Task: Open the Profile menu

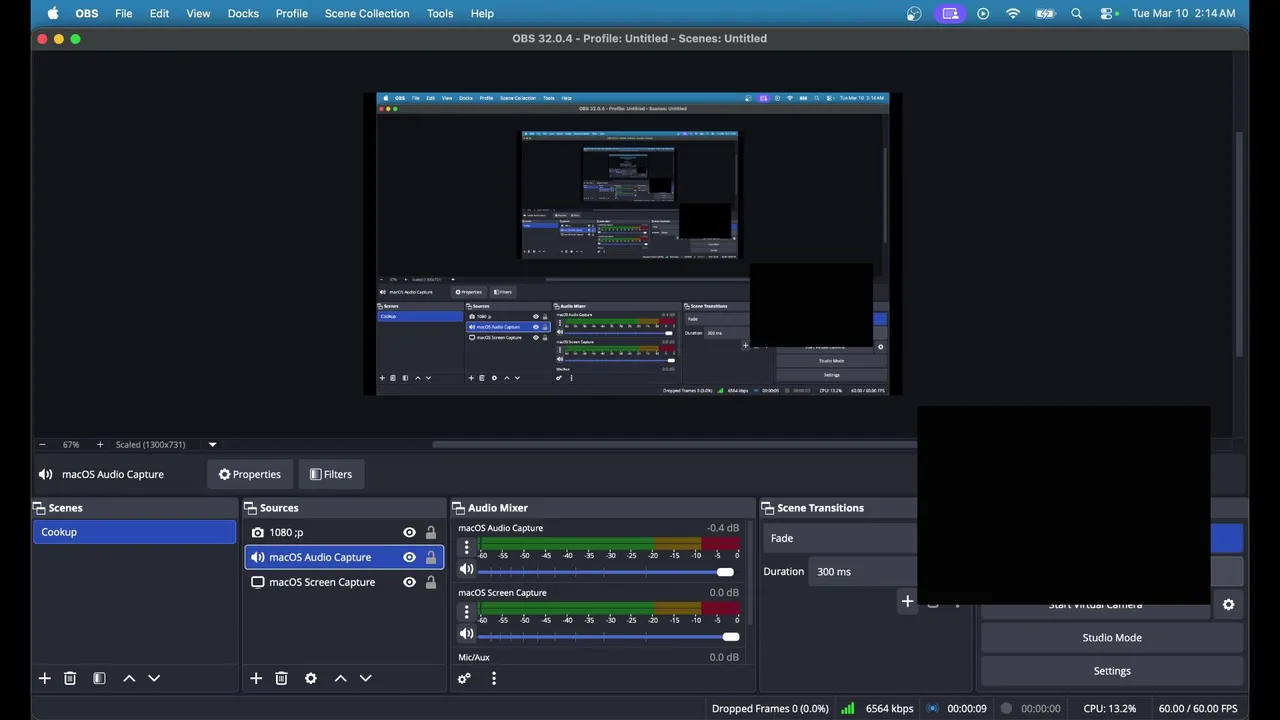Action: (292, 13)
